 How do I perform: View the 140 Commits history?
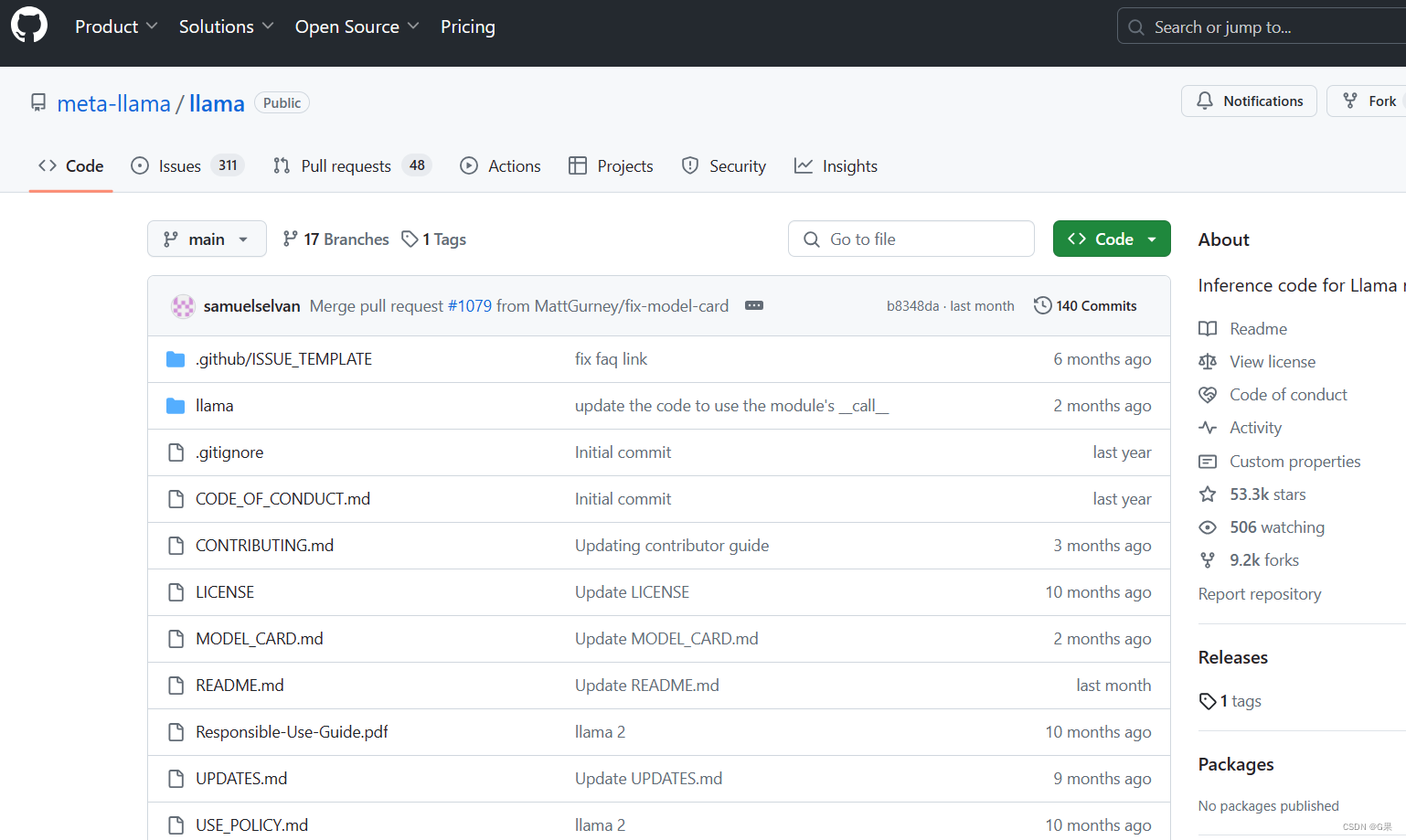click(1085, 306)
